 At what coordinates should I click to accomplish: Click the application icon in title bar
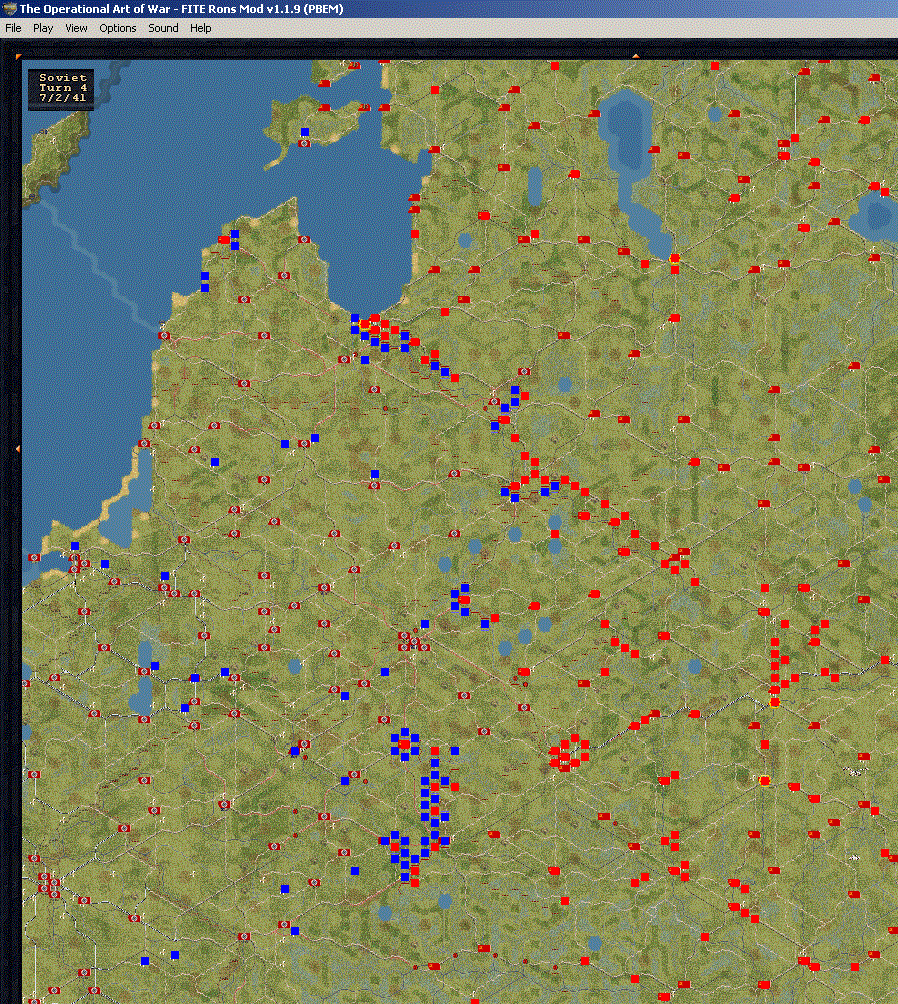(9, 8)
